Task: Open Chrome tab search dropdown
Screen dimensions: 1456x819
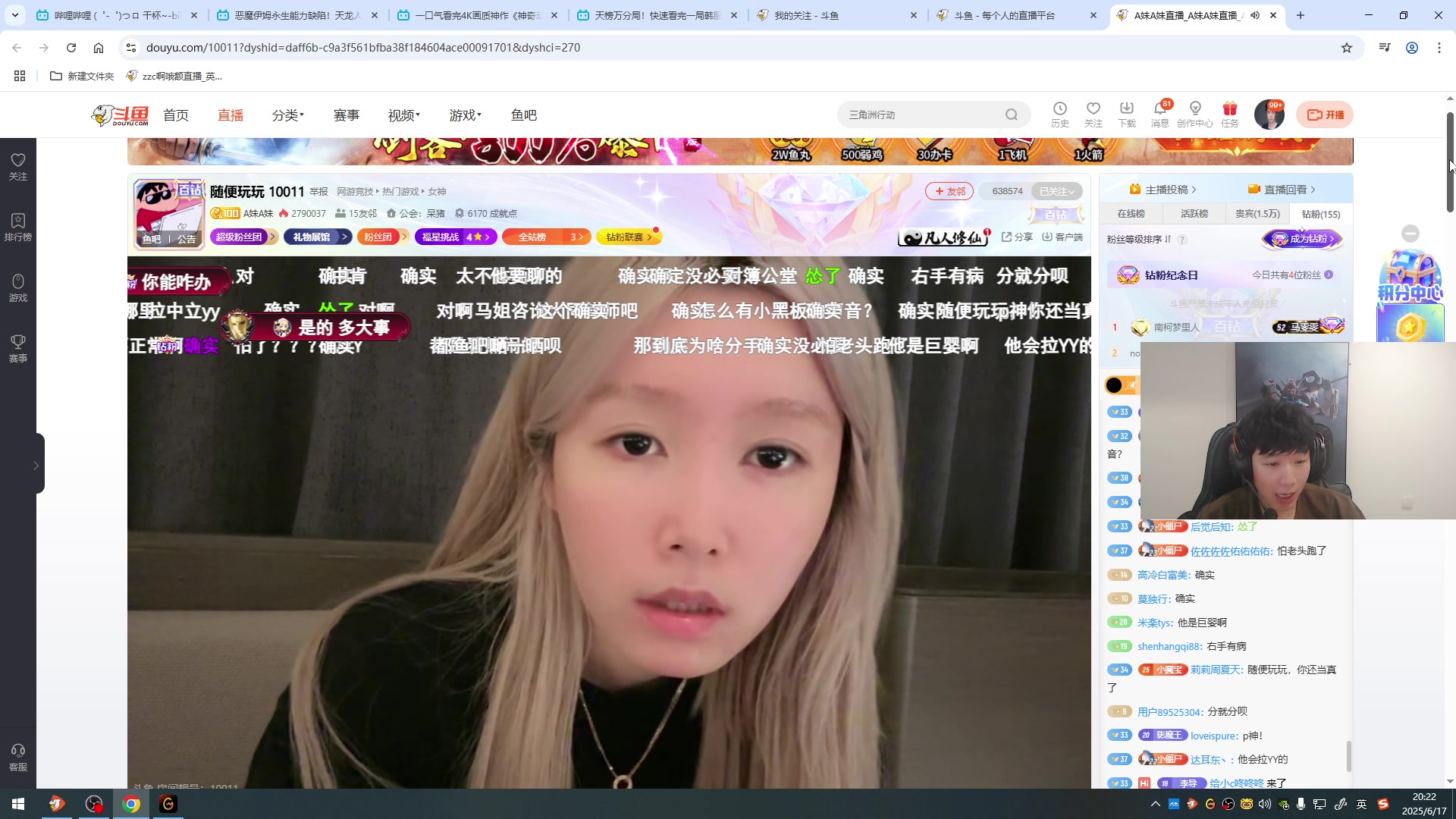Action: coord(14,15)
